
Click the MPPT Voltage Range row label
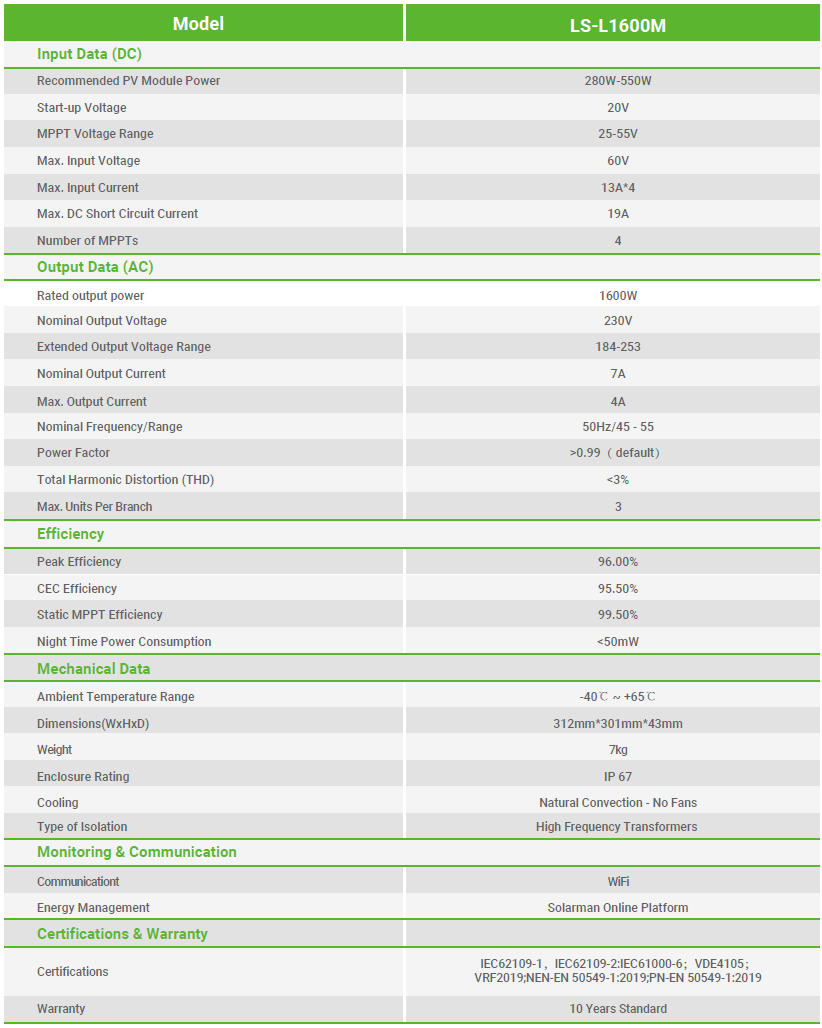point(95,134)
